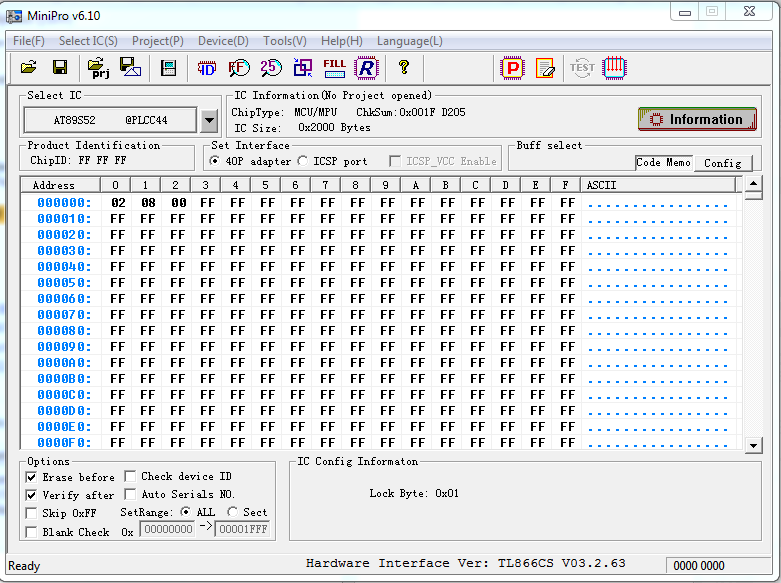Click the FILL buffer icon
The height and width of the screenshot is (583, 781).
[x=334, y=68]
